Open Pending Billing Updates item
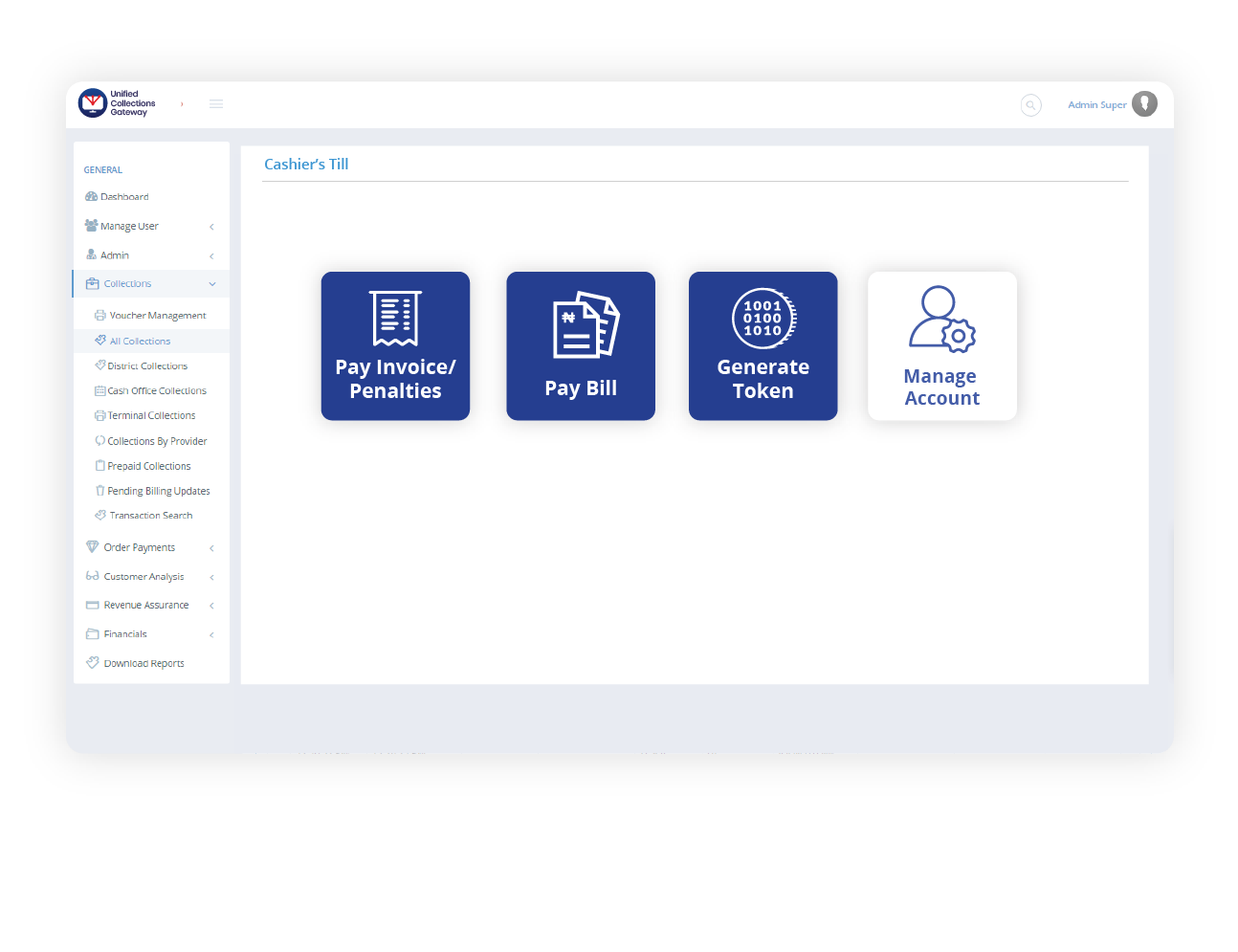The height and width of the screenshot is (952, 1238). pyautogui.click(x=158, y=491)
